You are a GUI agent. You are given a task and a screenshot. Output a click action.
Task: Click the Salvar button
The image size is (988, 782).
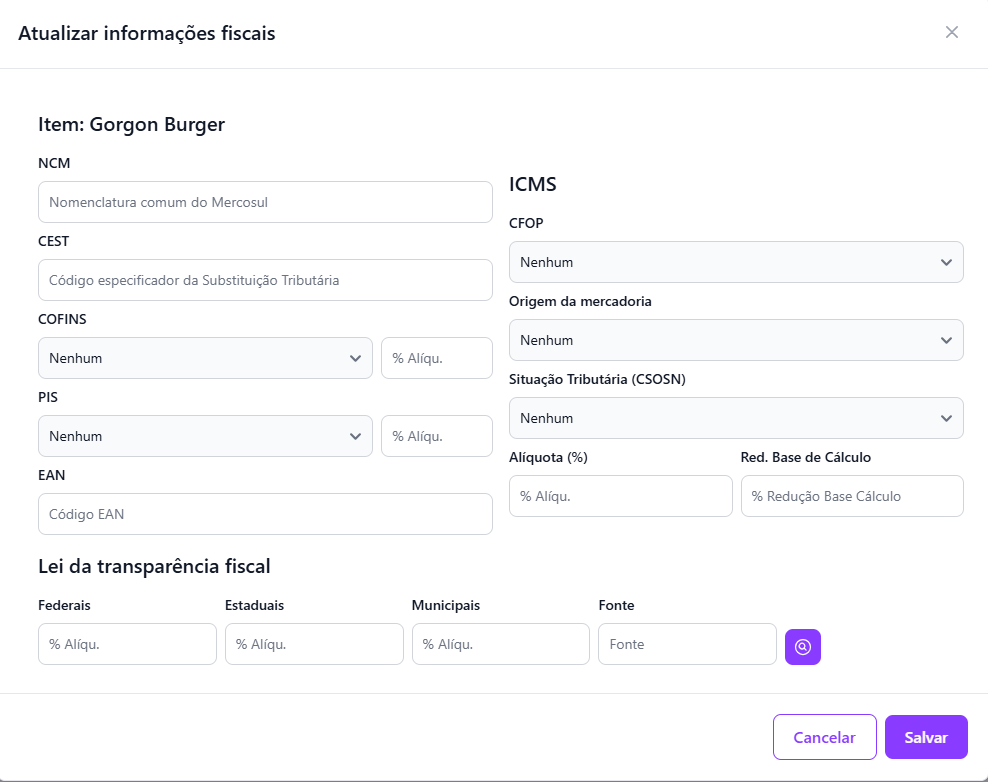click(925, 737)
